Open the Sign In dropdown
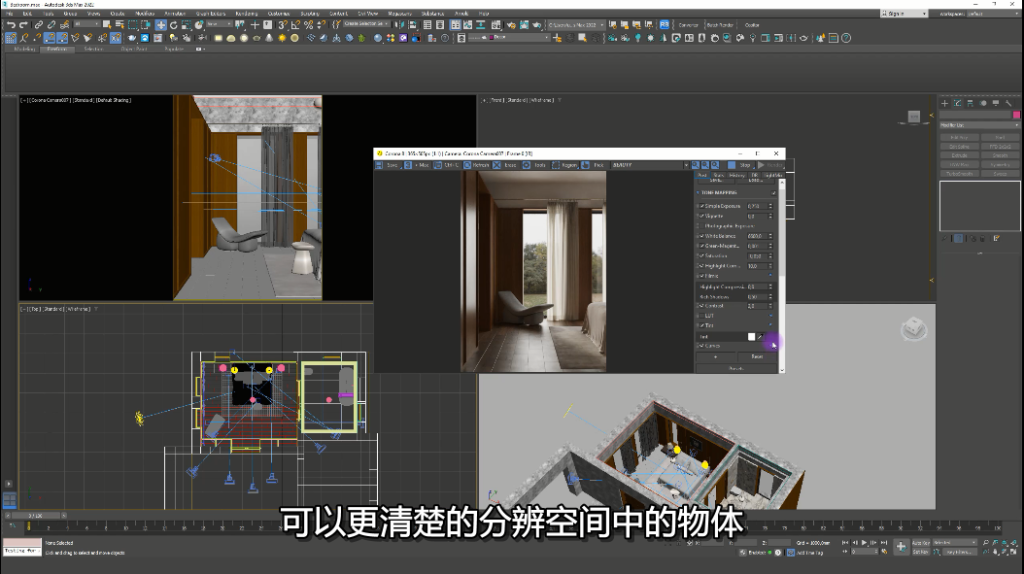This screenshot has height=574, width=1024. click(904, 13)
